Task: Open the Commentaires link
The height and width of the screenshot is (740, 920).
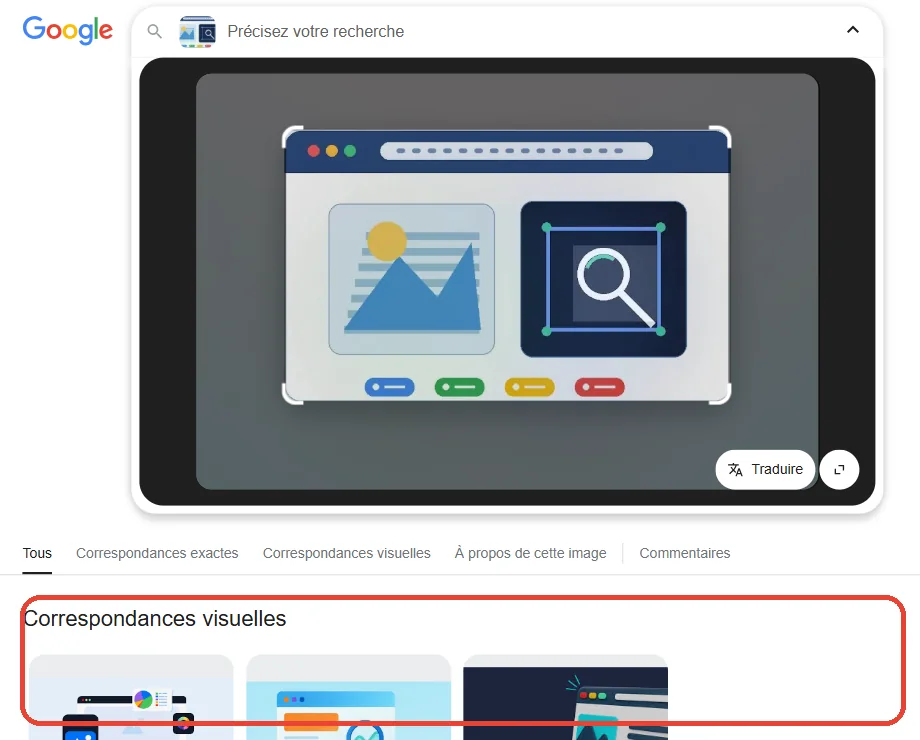Action: point(685,553)
